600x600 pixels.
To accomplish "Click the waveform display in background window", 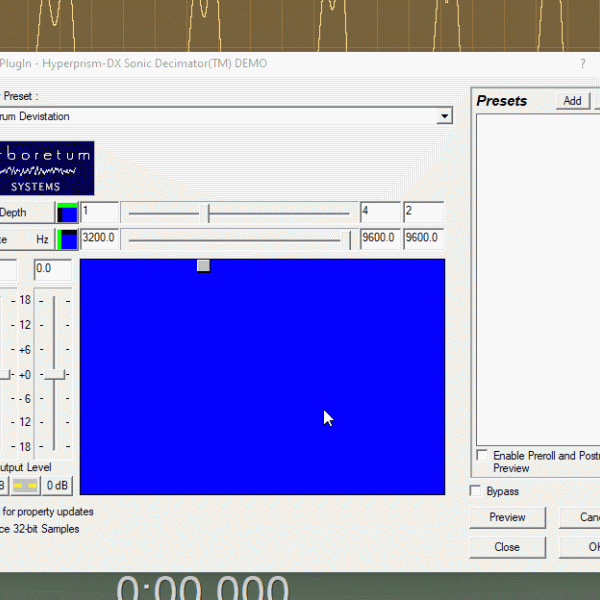I will tap(300, 25).
